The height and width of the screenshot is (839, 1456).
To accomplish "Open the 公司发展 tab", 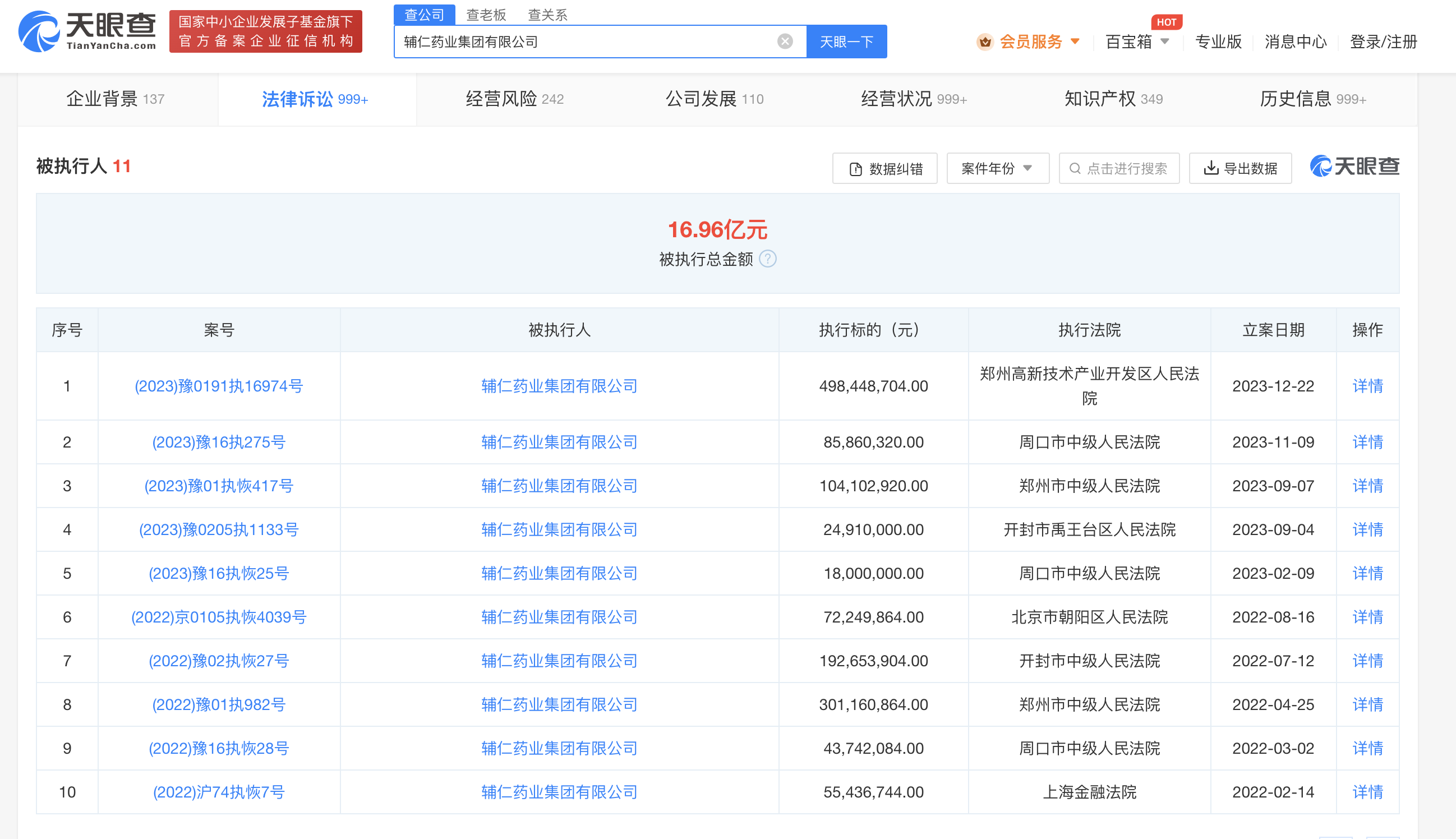I will (x=715, y=99).
